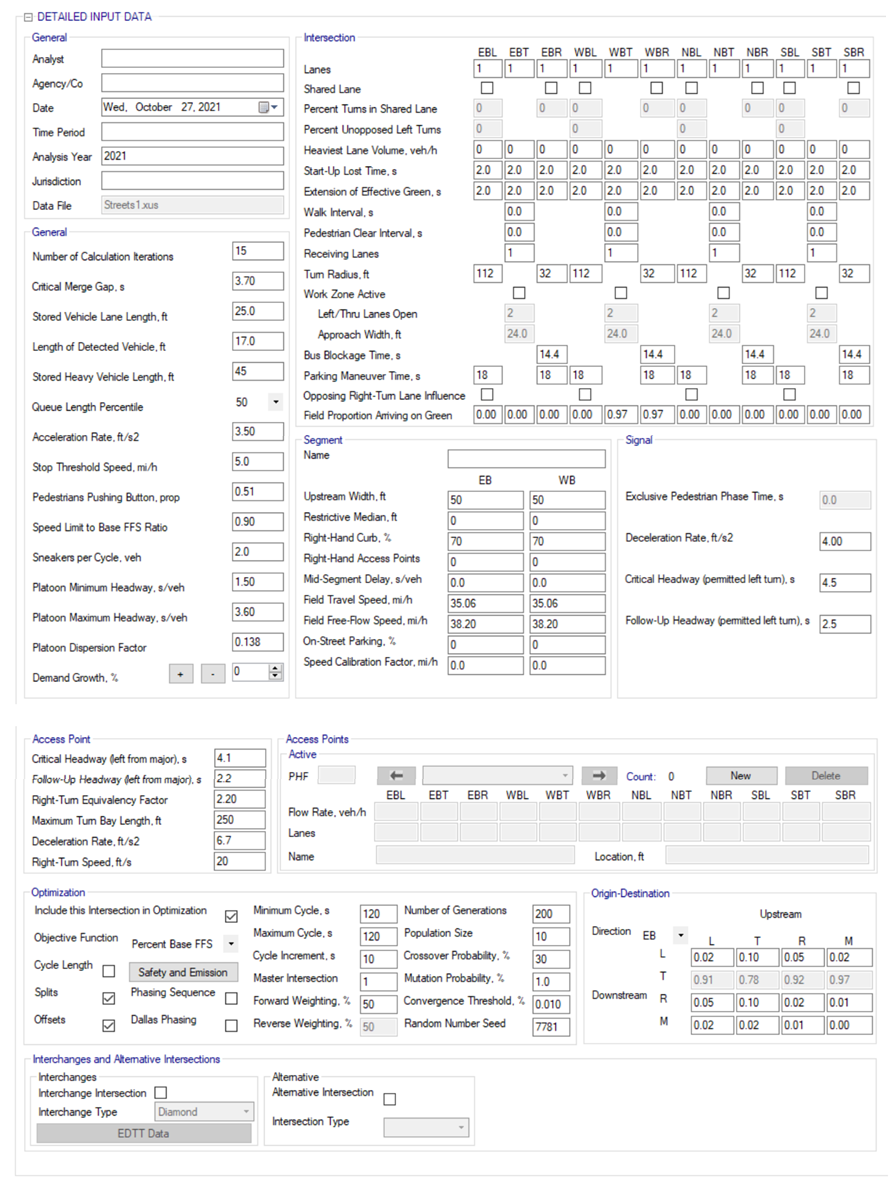Click the Analysis Year field
Viewport: 891px width, 1186px height.
193,156
